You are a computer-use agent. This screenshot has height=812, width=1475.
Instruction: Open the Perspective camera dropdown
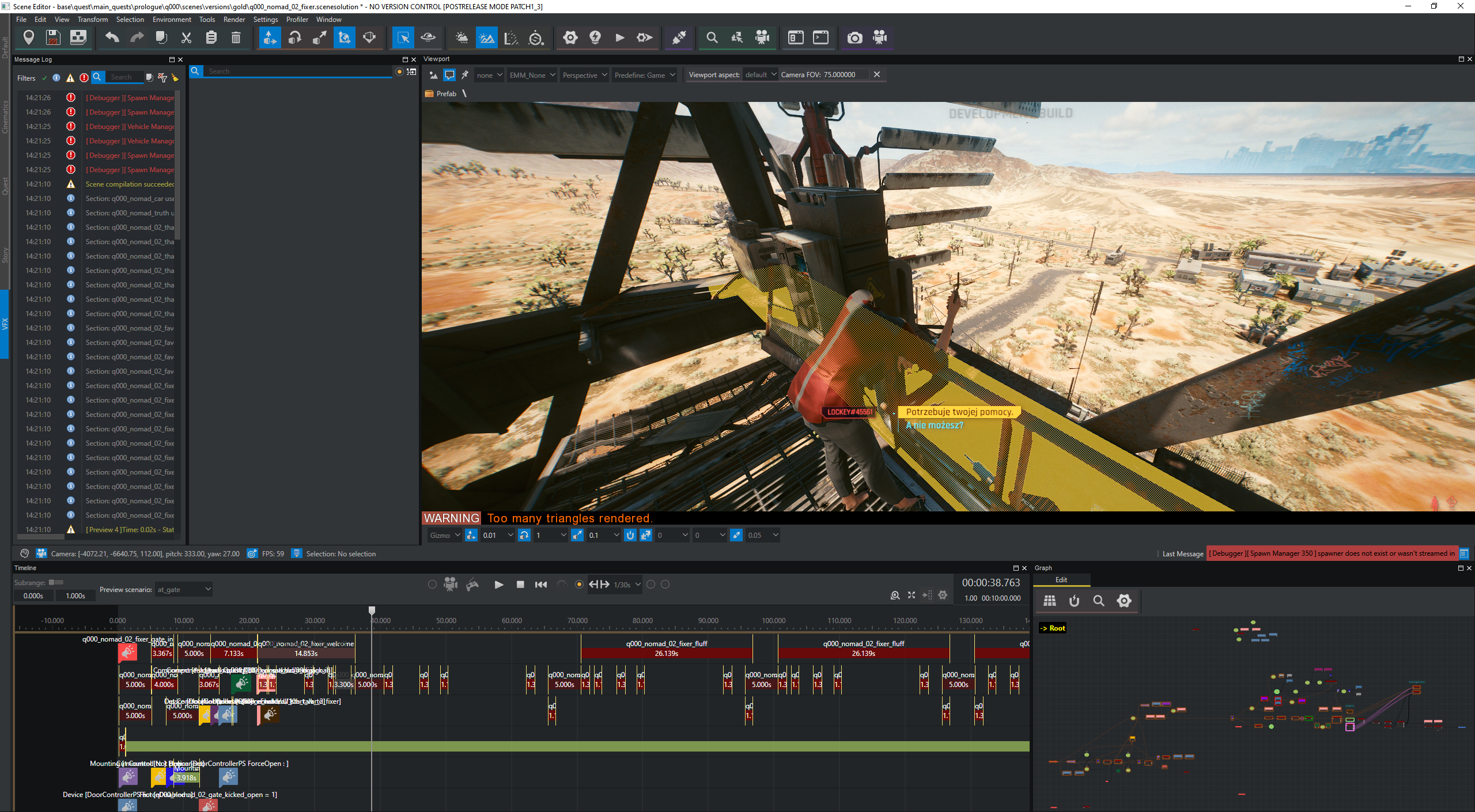(584, 75)
